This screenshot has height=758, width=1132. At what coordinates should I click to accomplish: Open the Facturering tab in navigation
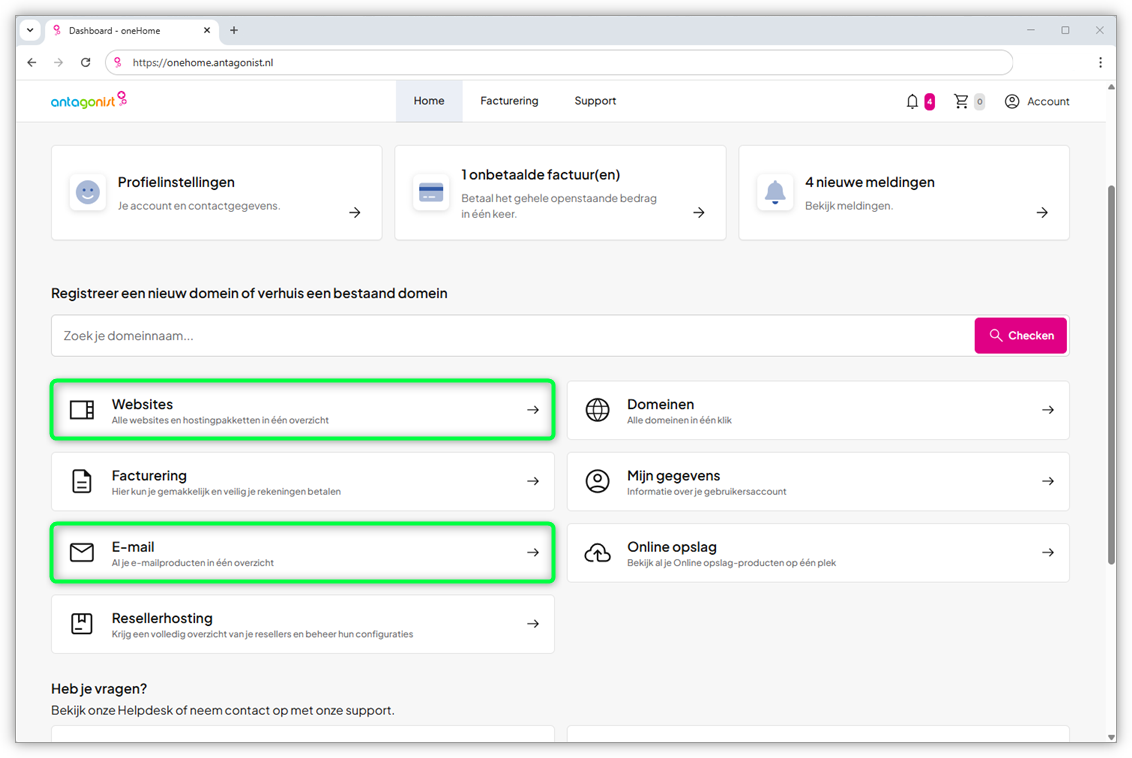pos(509,101)
